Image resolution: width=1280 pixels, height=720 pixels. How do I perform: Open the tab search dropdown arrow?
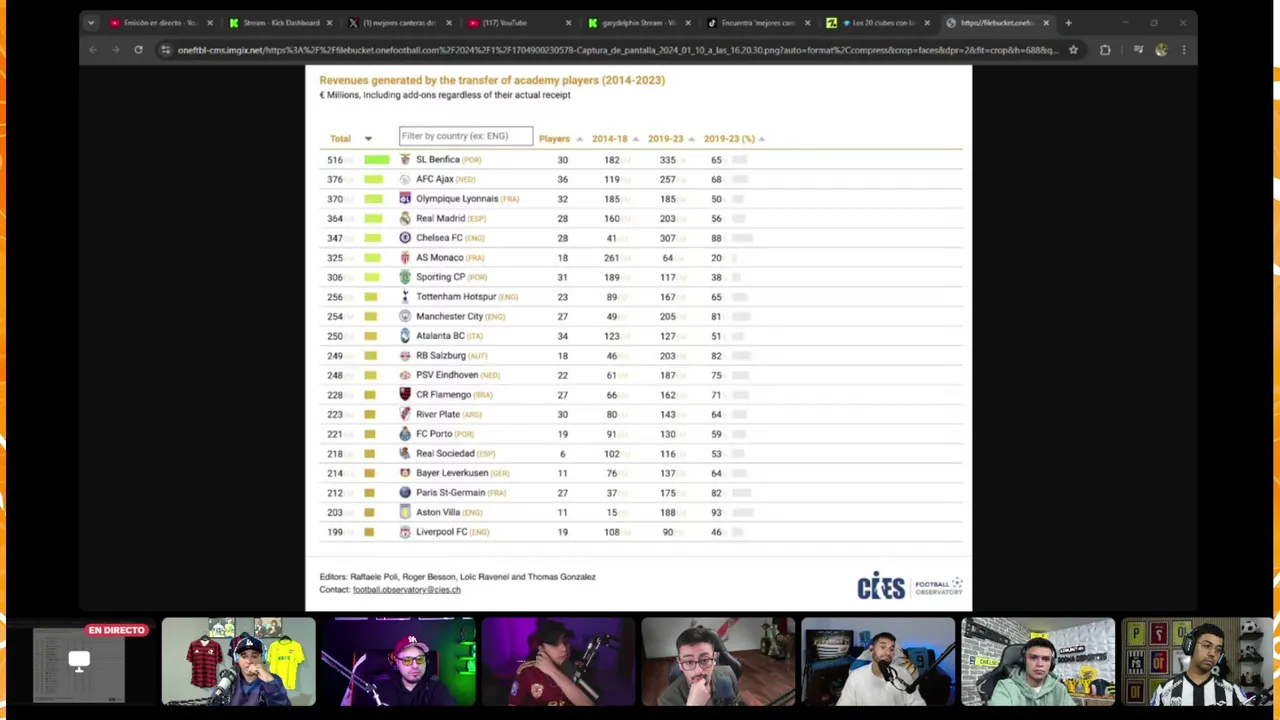click(x=91, y=23)
